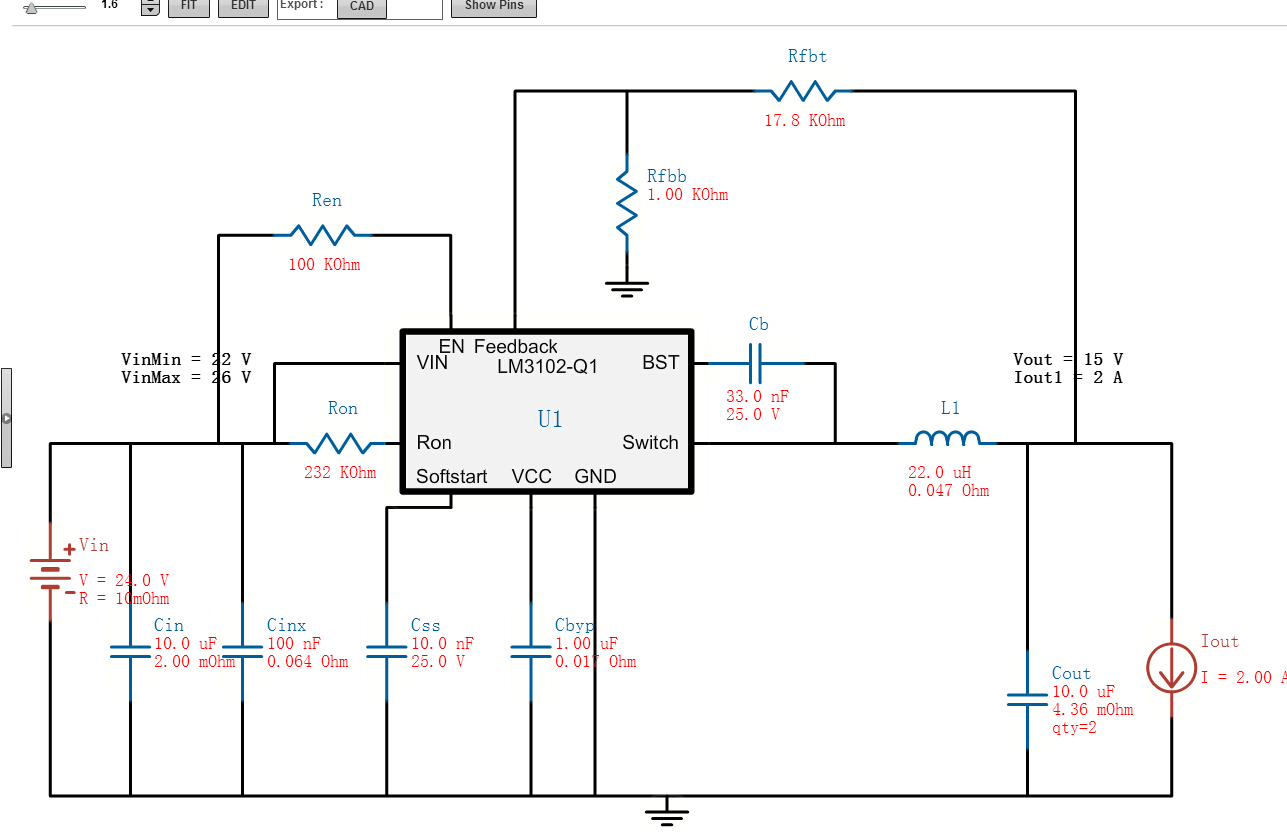Click the 100 KOhm value
1287x836 pixels.
(x=323, y=265)
